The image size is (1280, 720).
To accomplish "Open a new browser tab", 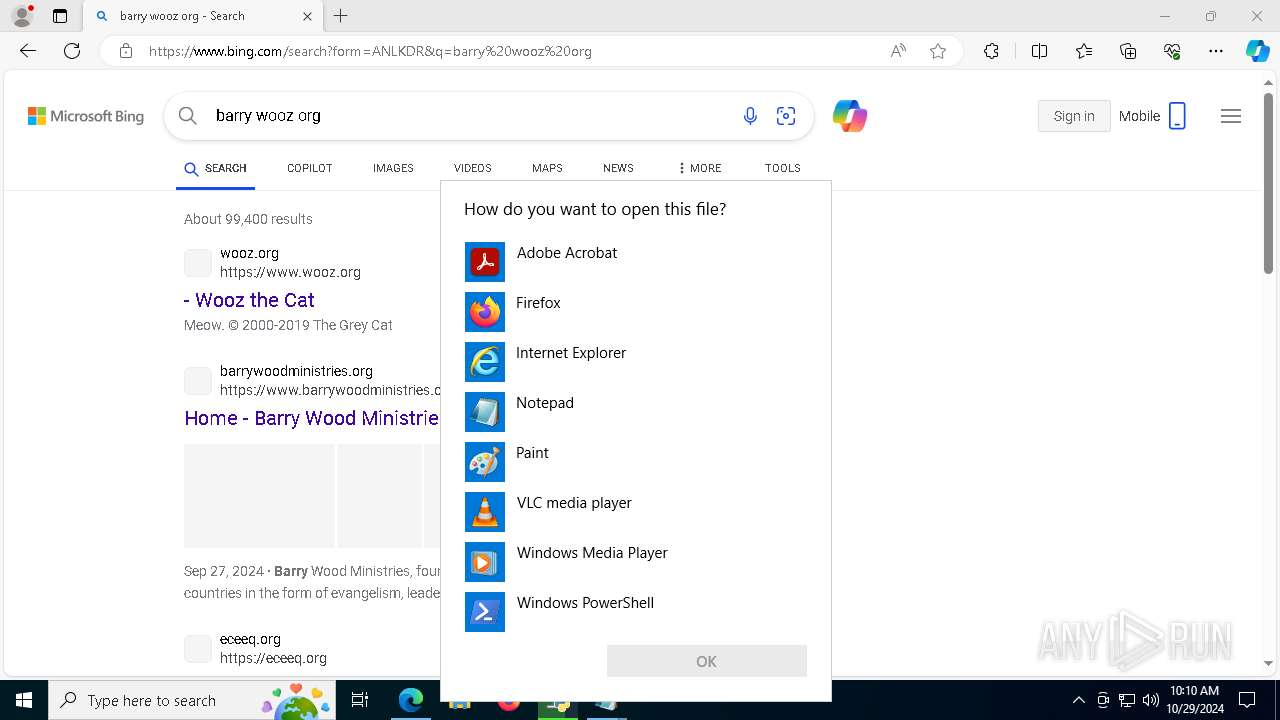I will pyautogui.click(x=341, y=16).
